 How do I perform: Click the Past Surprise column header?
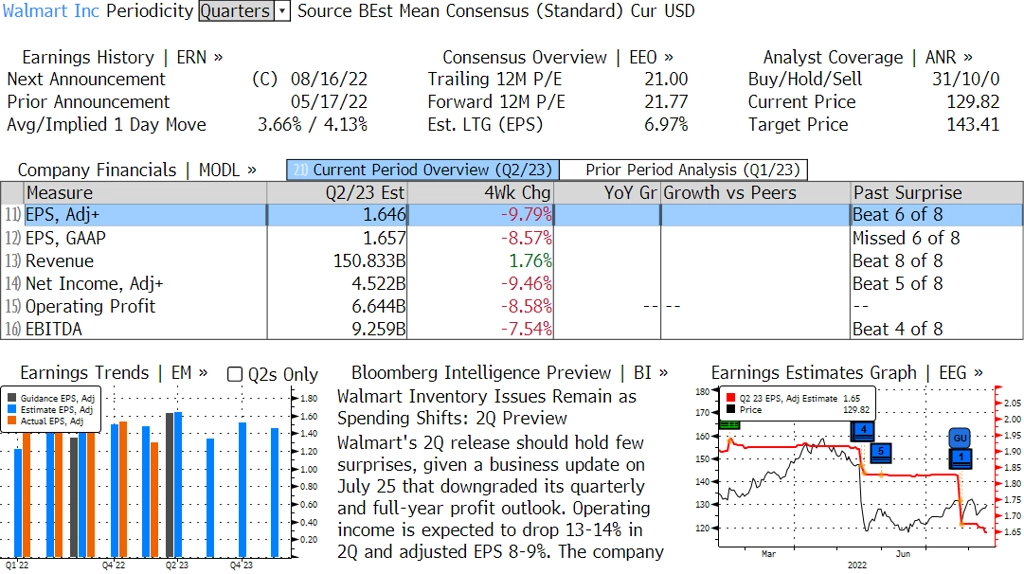[x=937, y=193]
